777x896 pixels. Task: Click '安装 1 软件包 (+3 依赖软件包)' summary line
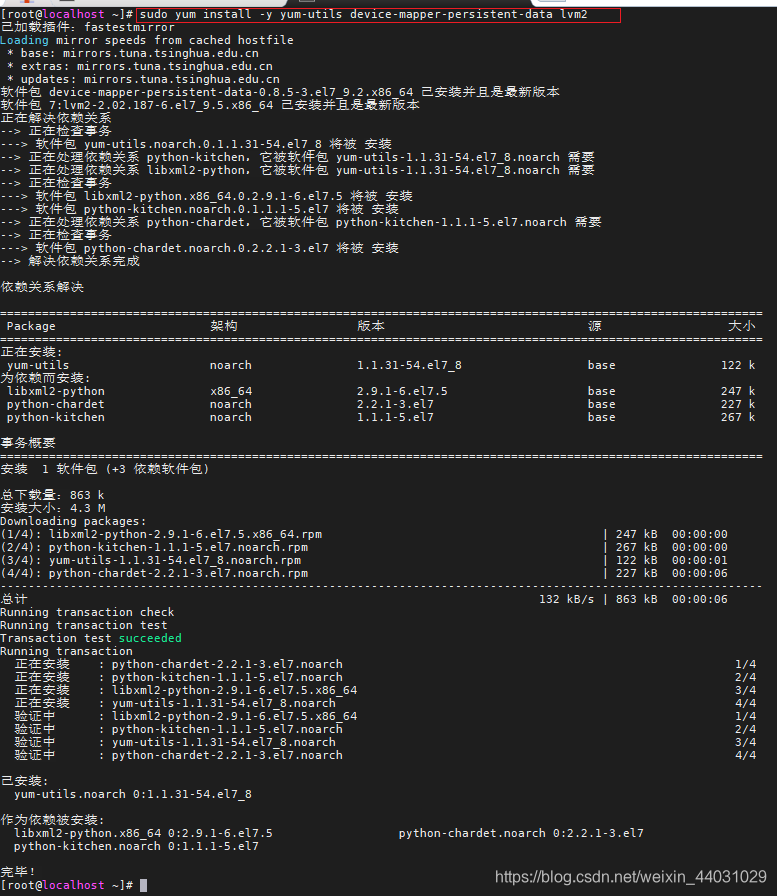[x=105, y=470]
